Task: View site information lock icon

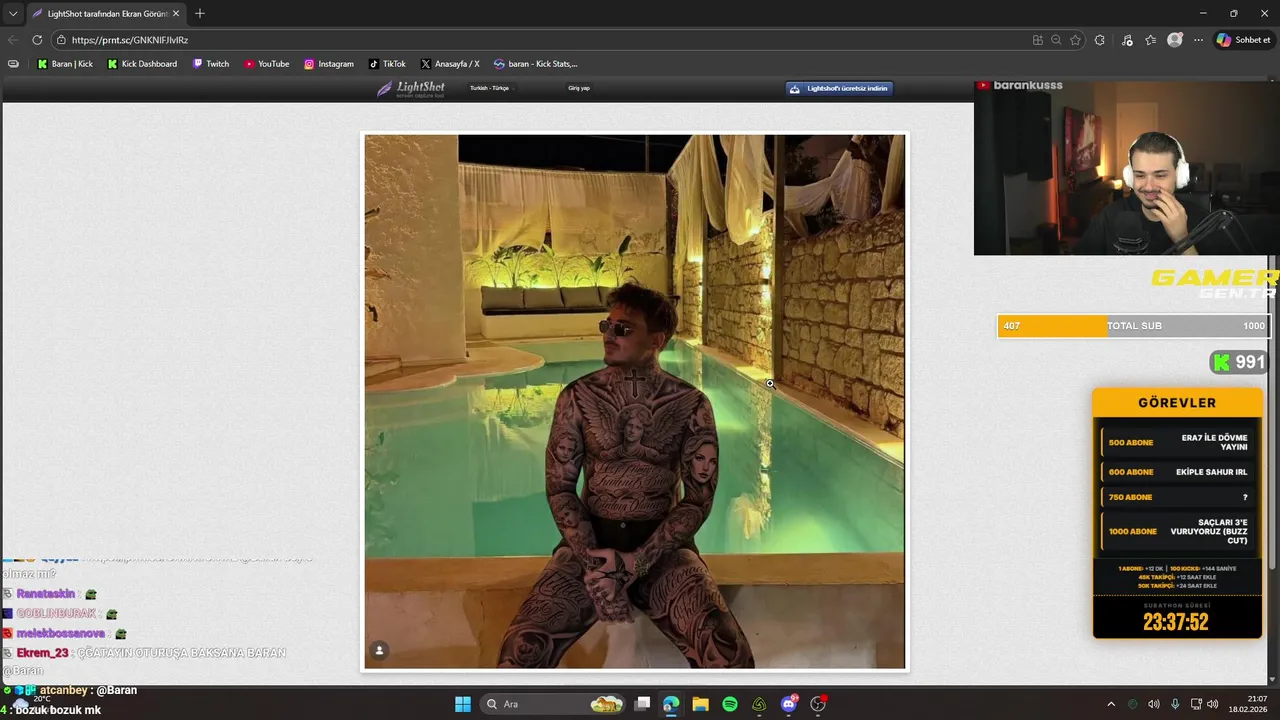Action: point(61,40)
